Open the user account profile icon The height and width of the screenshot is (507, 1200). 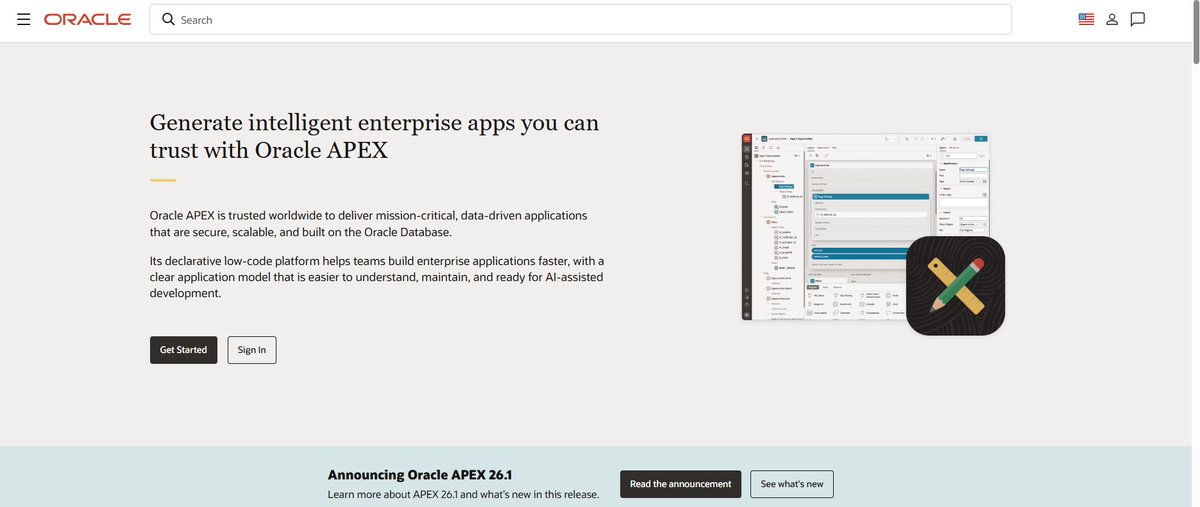[x=1112, y=19]
